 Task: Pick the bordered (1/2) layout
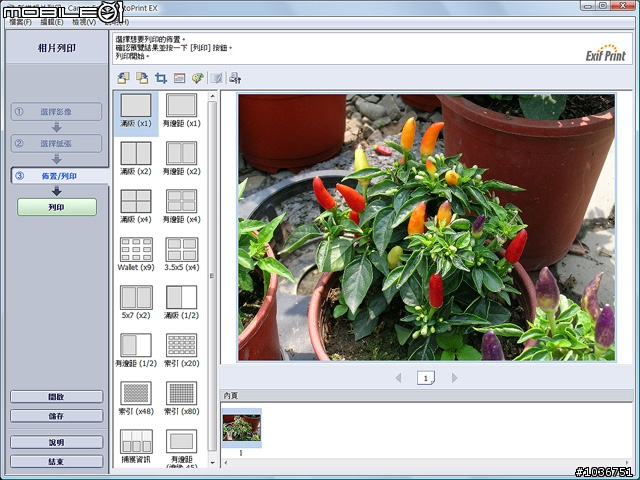136,350
